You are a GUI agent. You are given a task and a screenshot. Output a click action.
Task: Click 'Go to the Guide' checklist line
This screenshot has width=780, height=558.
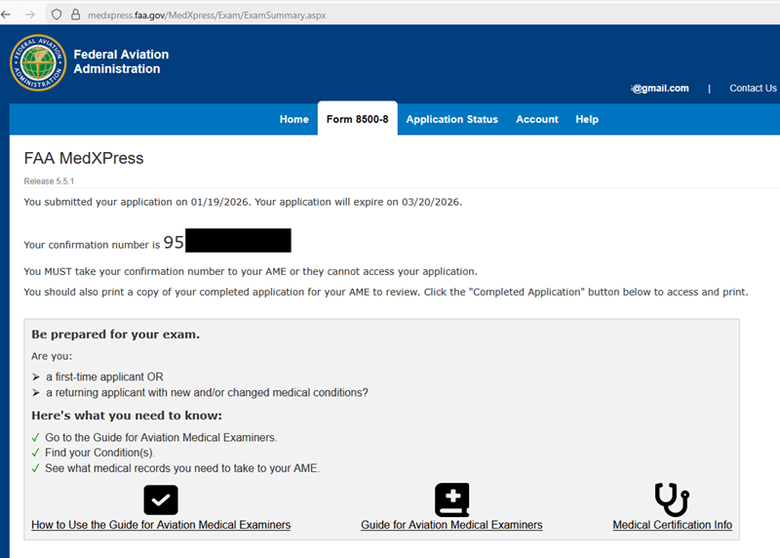point(161,438)
